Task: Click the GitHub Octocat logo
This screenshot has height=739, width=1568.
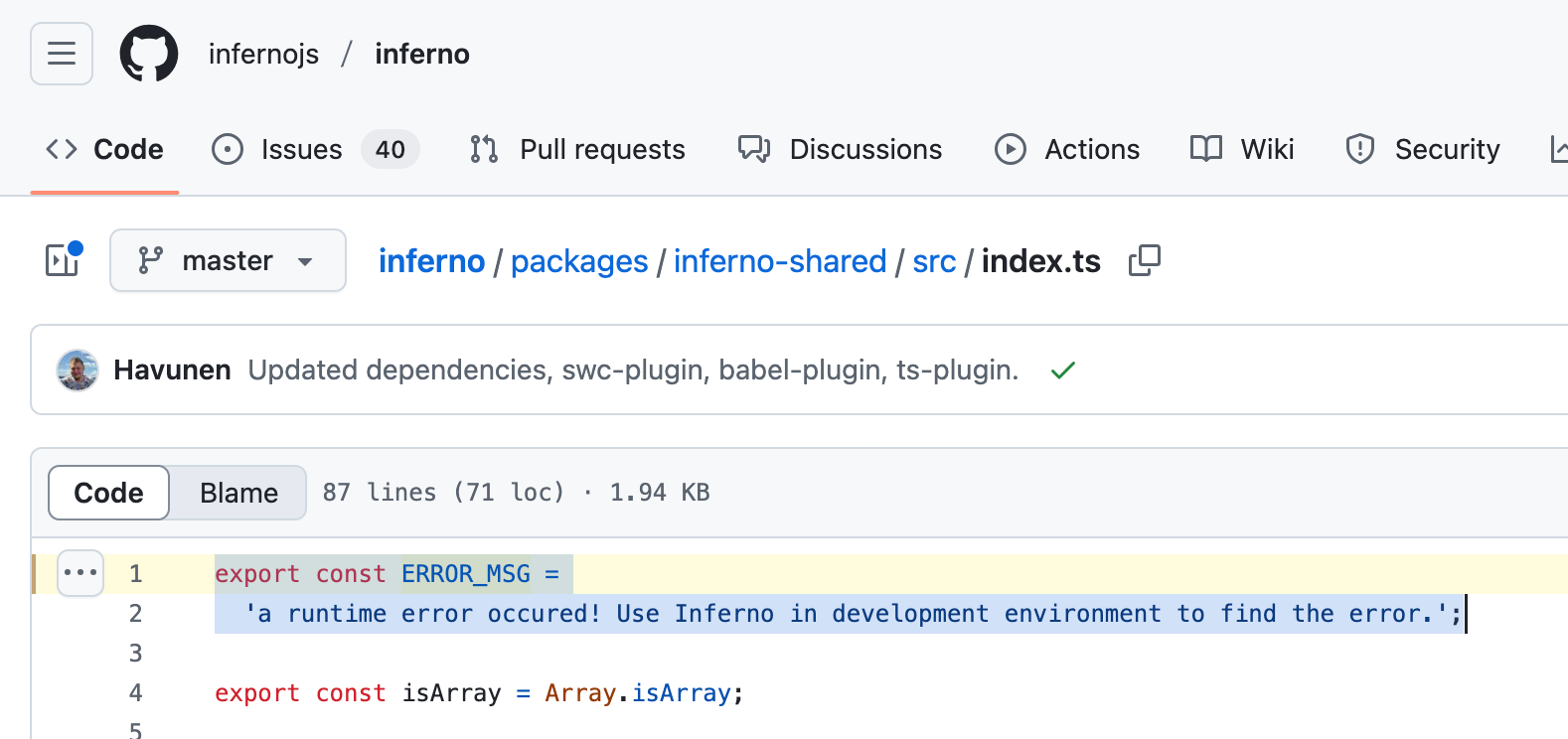Action: click(x=149, y=54)
